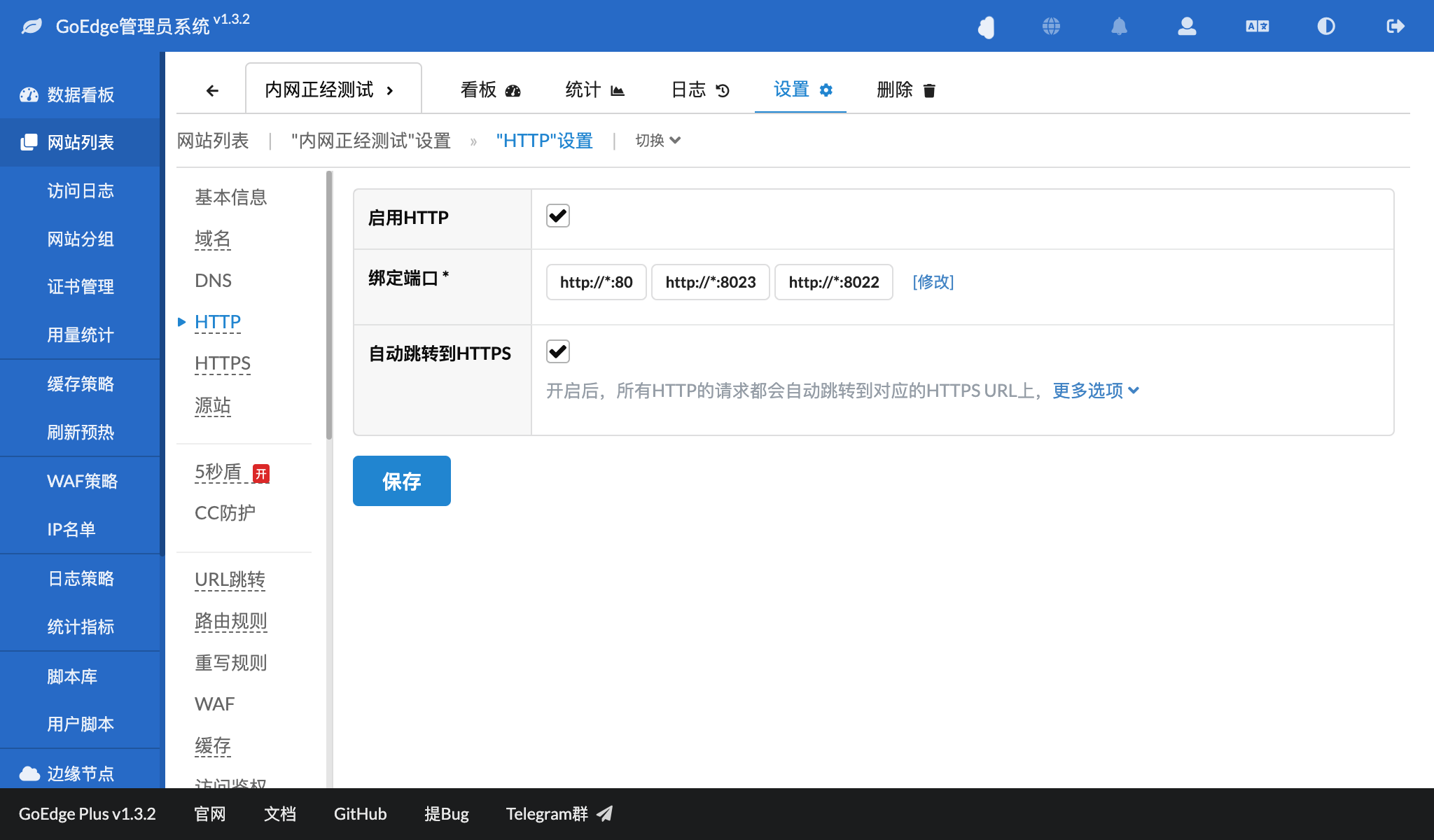This screenshot has width=1434, height=840.
Task: Open notifications bell icon
Action: [1119, 27]
